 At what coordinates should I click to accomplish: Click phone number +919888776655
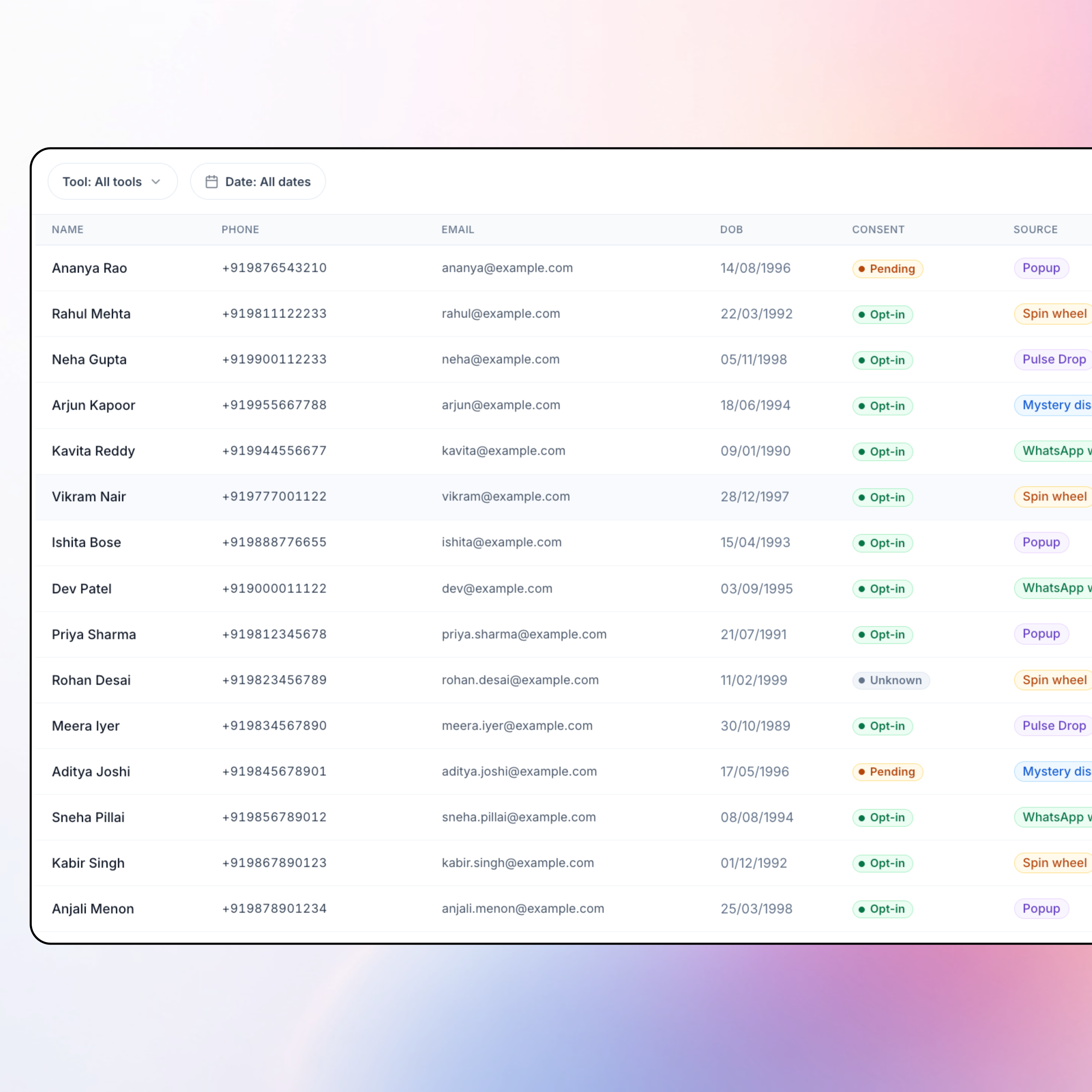274,543
